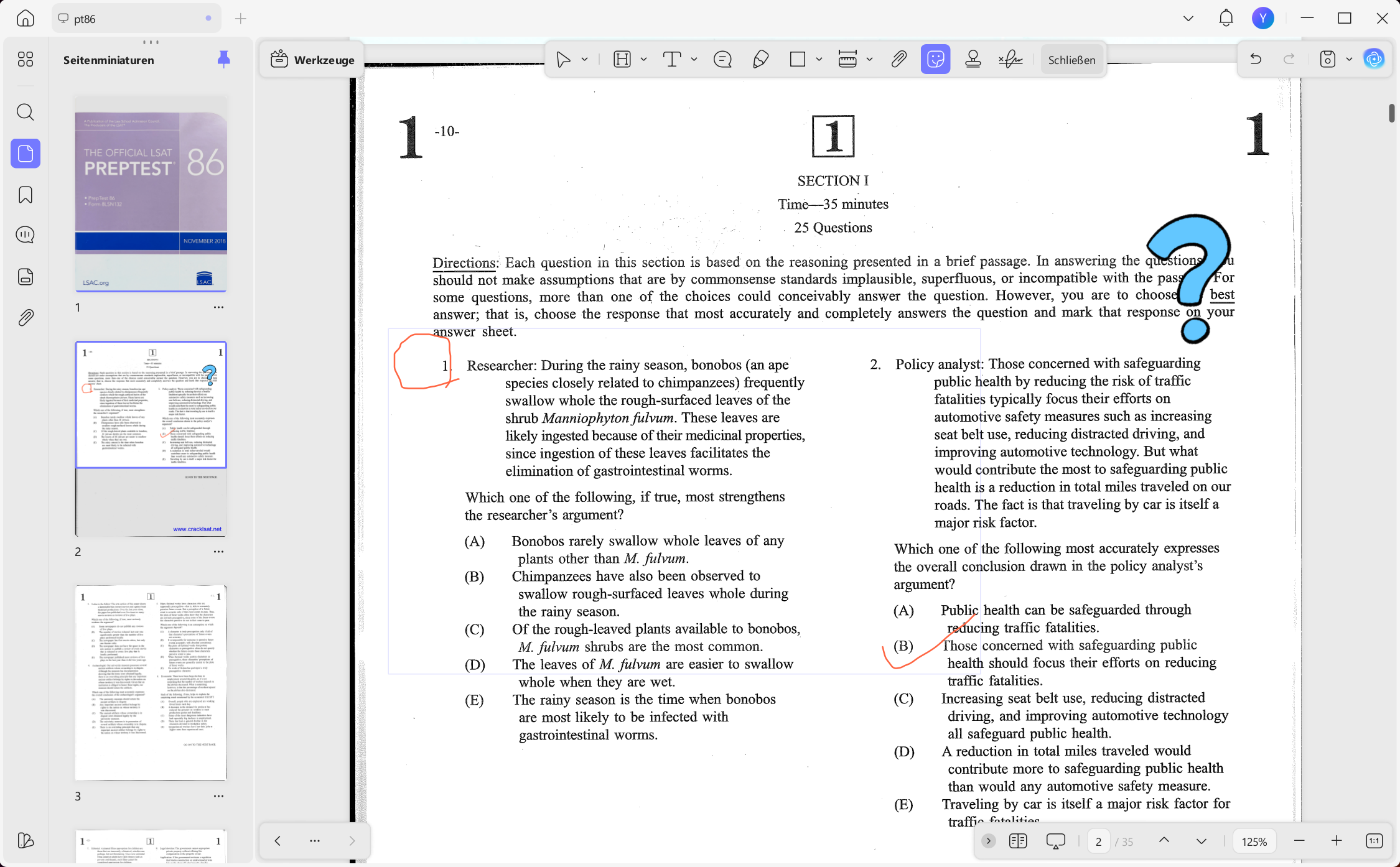Open the Werkzeuge tools menu
This screenshot has width=1400, height=867.
pos(312,60)
